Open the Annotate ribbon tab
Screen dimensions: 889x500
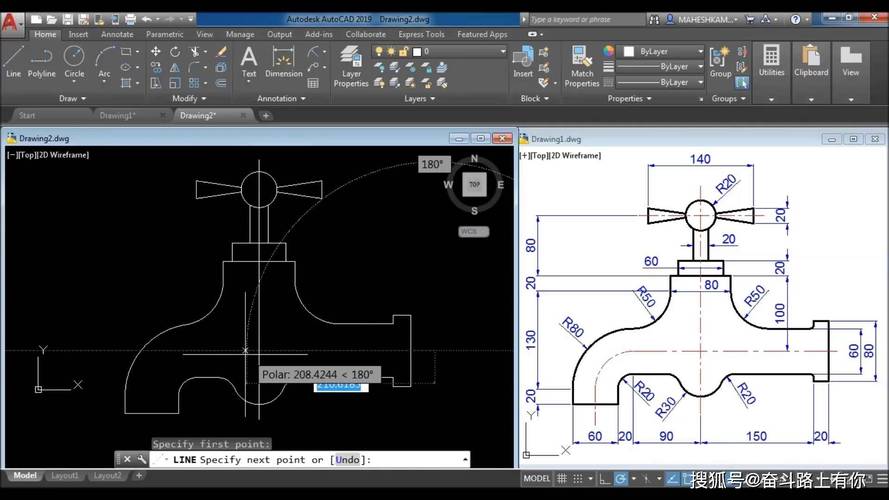(117, 34)
